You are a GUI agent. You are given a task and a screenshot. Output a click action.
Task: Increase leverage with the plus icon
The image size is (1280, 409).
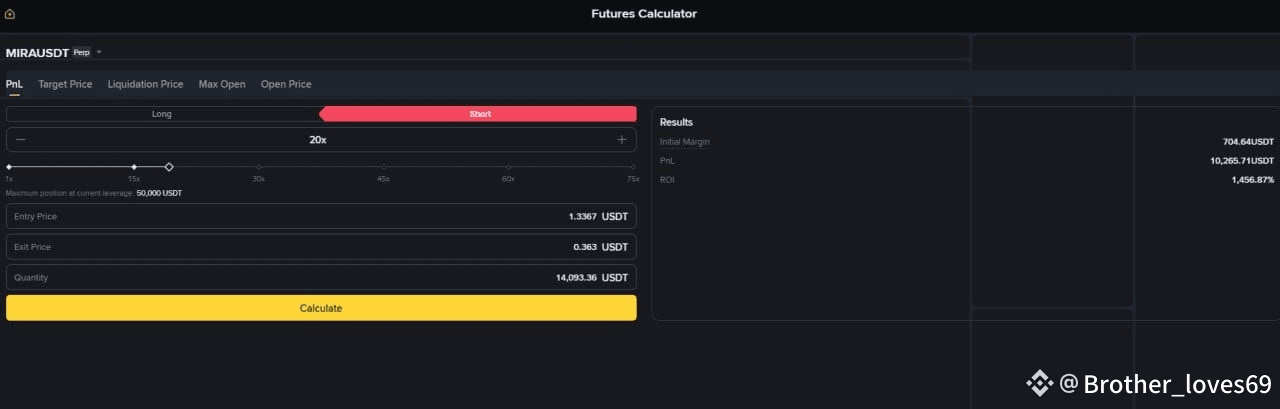coord(622,140)
